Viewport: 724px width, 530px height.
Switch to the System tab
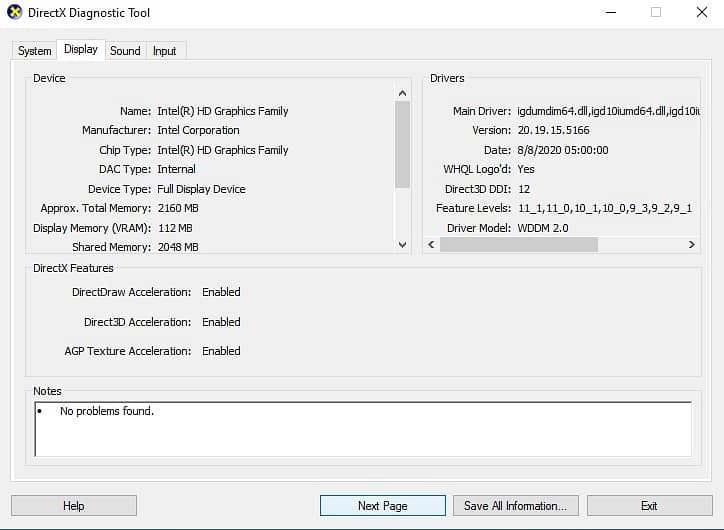pos(35,51)
